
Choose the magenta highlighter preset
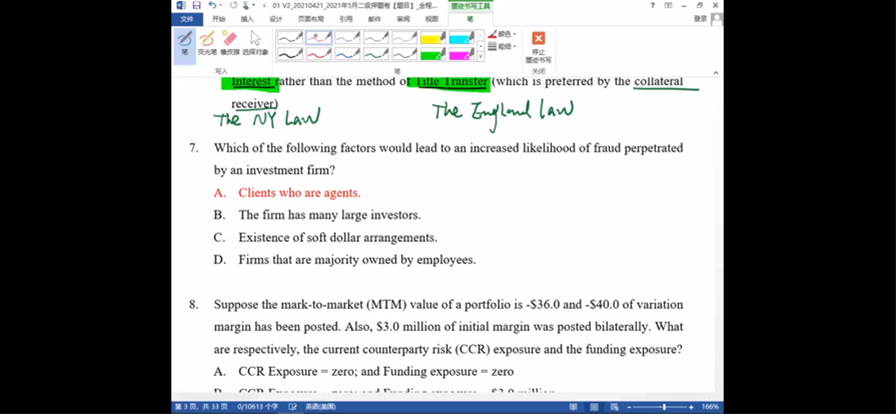click(x=462, y=54)
